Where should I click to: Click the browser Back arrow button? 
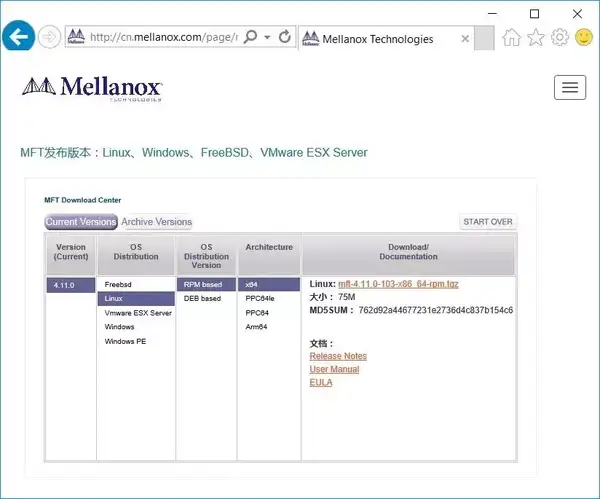[18, 38]
